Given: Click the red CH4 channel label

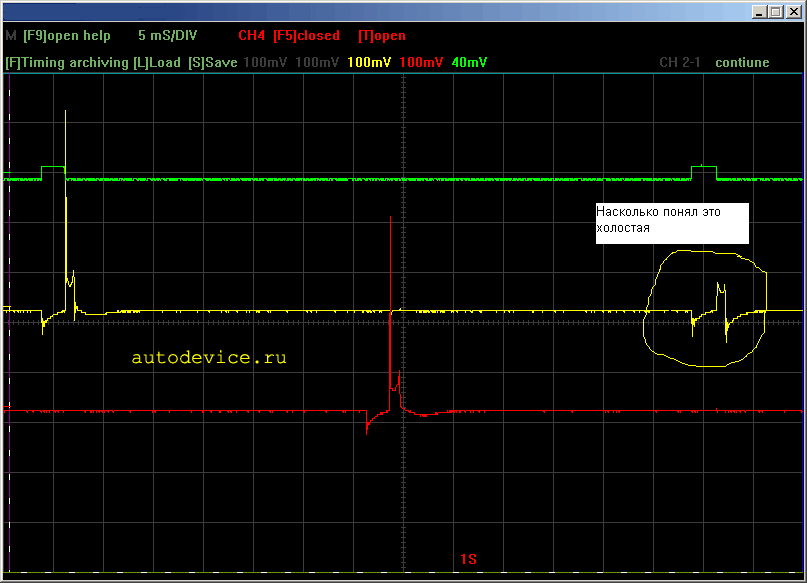Looking at the screenshot, I should (252, 36).
